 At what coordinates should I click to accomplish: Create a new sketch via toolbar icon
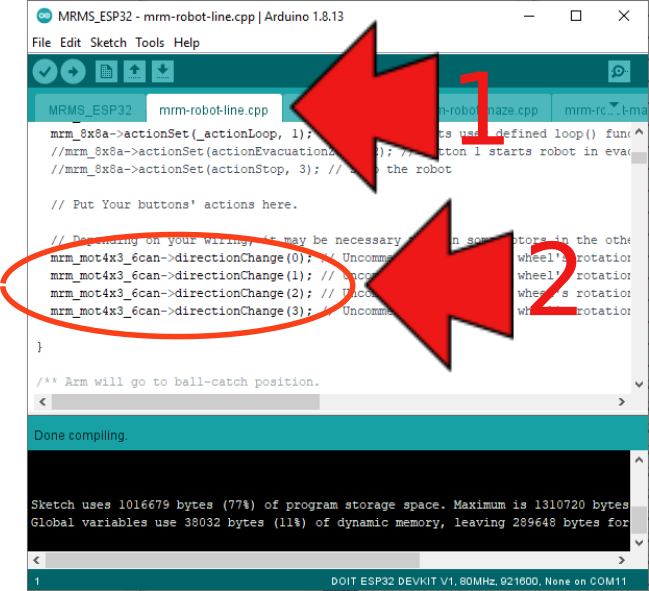(x=105, y=71)
